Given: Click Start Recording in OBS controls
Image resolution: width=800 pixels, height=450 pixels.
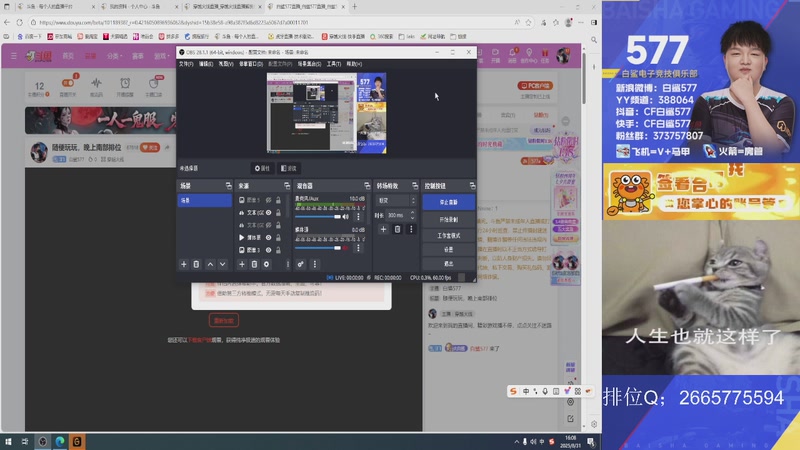Looking at the screenshot, I should point(448,220).
